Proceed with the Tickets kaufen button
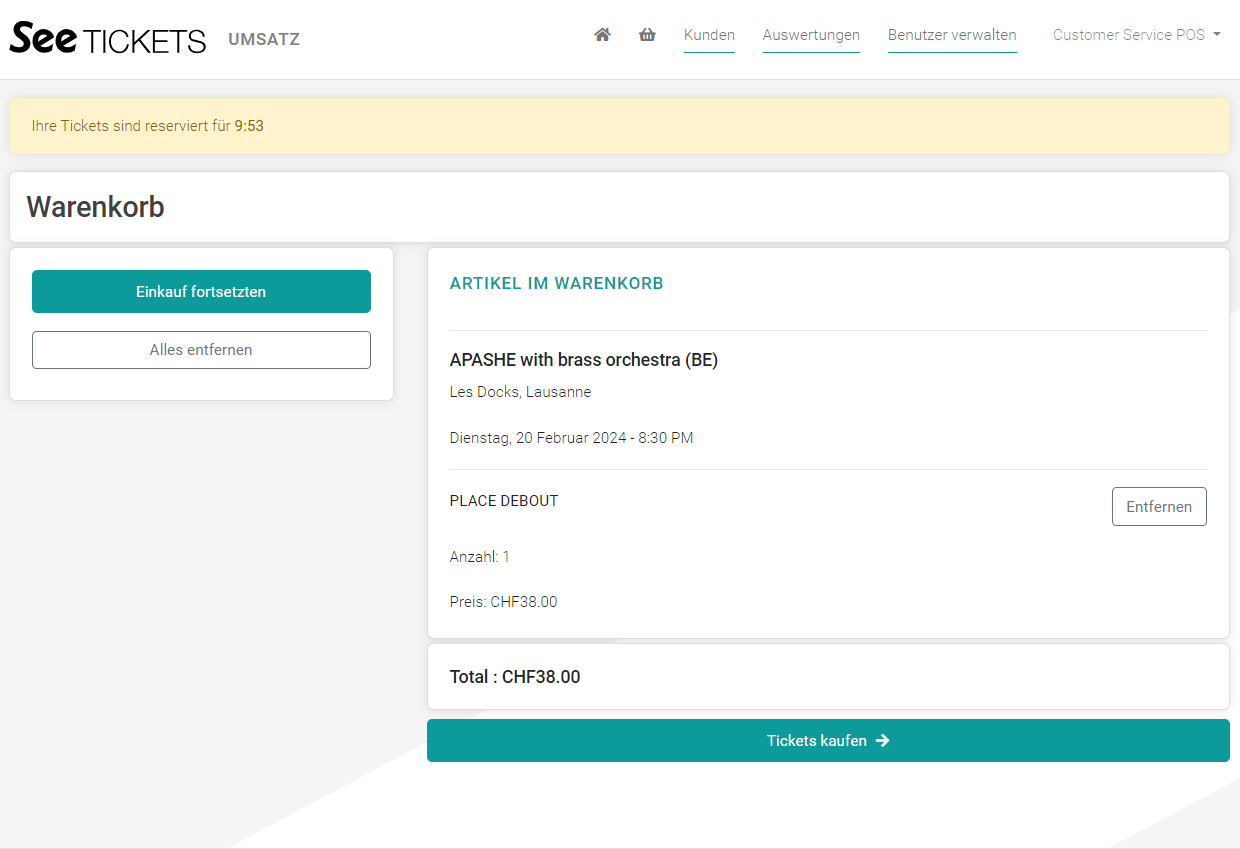The width and height of the screenshot is (1240, 849). click(x=828, y=741)
